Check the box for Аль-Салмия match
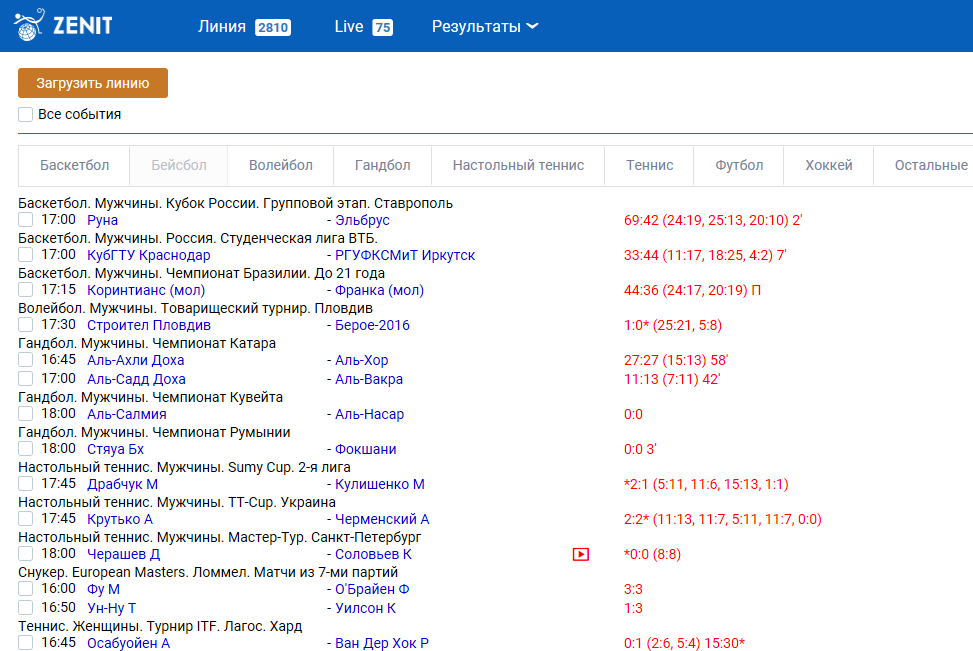The width and height of the screenshot is (973, 651). pos(25,414)
